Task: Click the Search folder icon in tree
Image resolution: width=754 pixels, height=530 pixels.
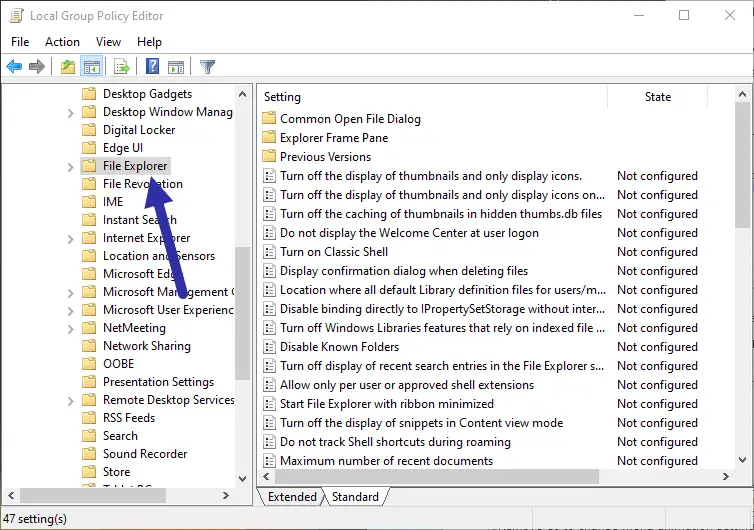Action: tap(89, 435)
